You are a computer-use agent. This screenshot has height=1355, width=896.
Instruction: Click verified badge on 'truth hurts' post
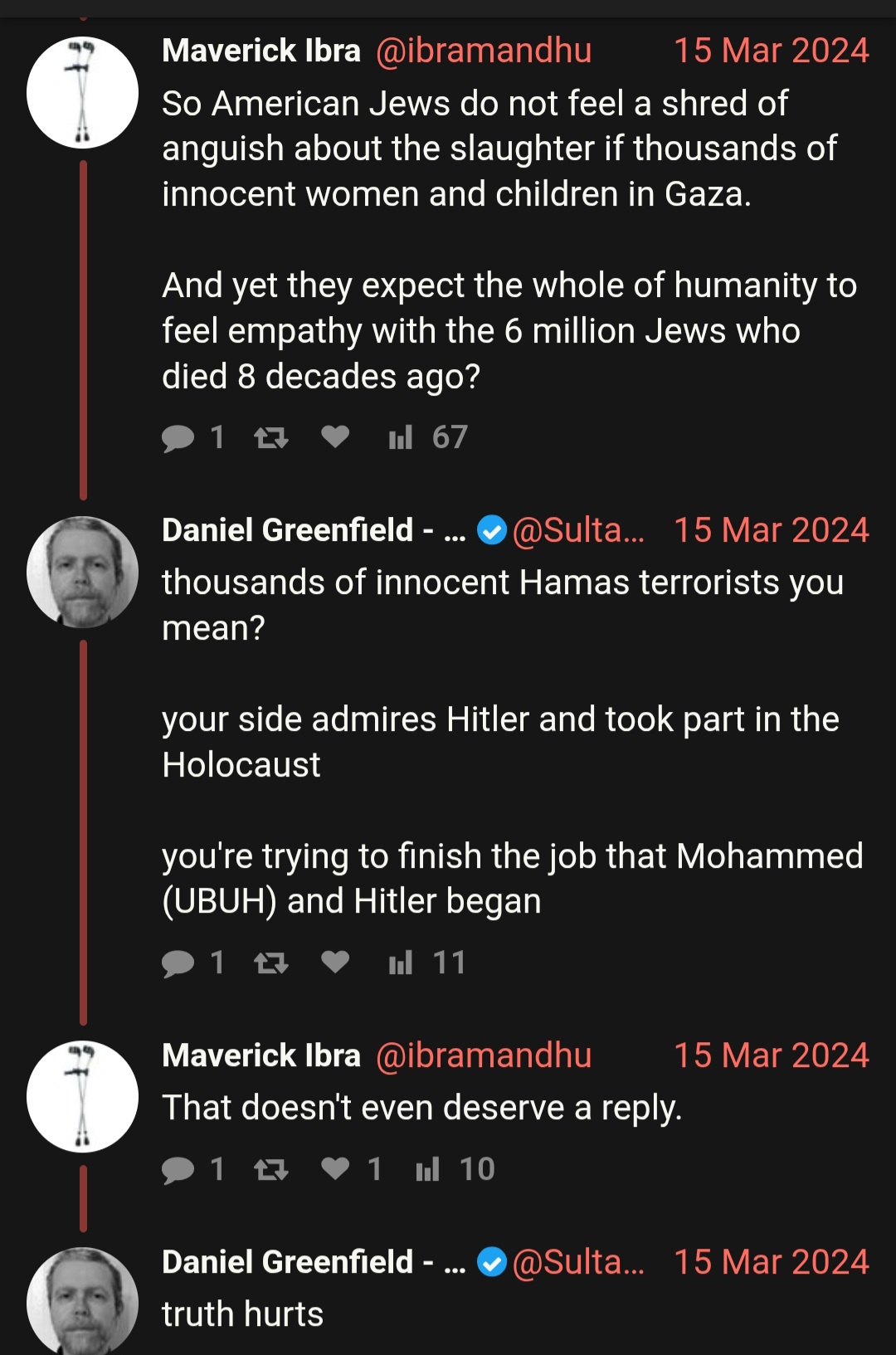(492, 1262)
